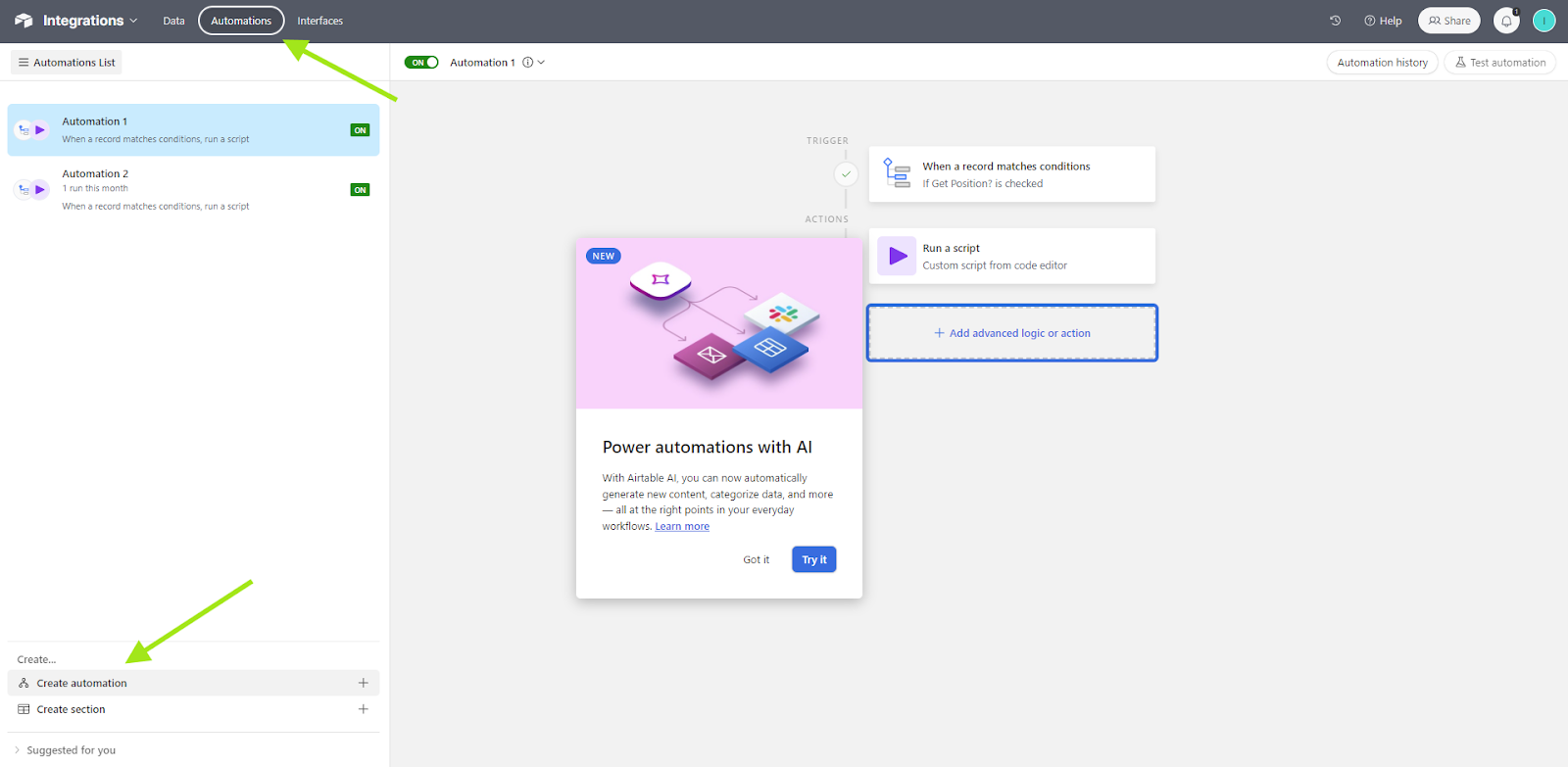Collapse the Automations List panel
Image resolution: width=1568 pixels, height=767 pixels.
(67, 63)
